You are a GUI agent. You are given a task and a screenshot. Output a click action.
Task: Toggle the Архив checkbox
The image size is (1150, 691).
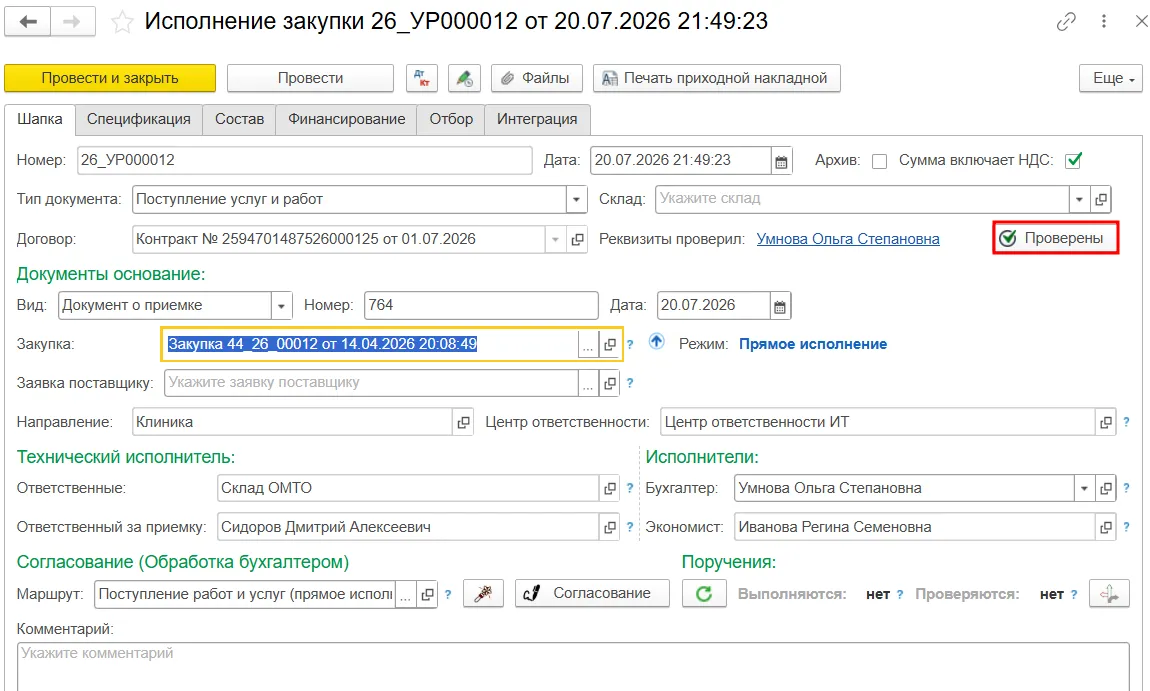point(879,161)
